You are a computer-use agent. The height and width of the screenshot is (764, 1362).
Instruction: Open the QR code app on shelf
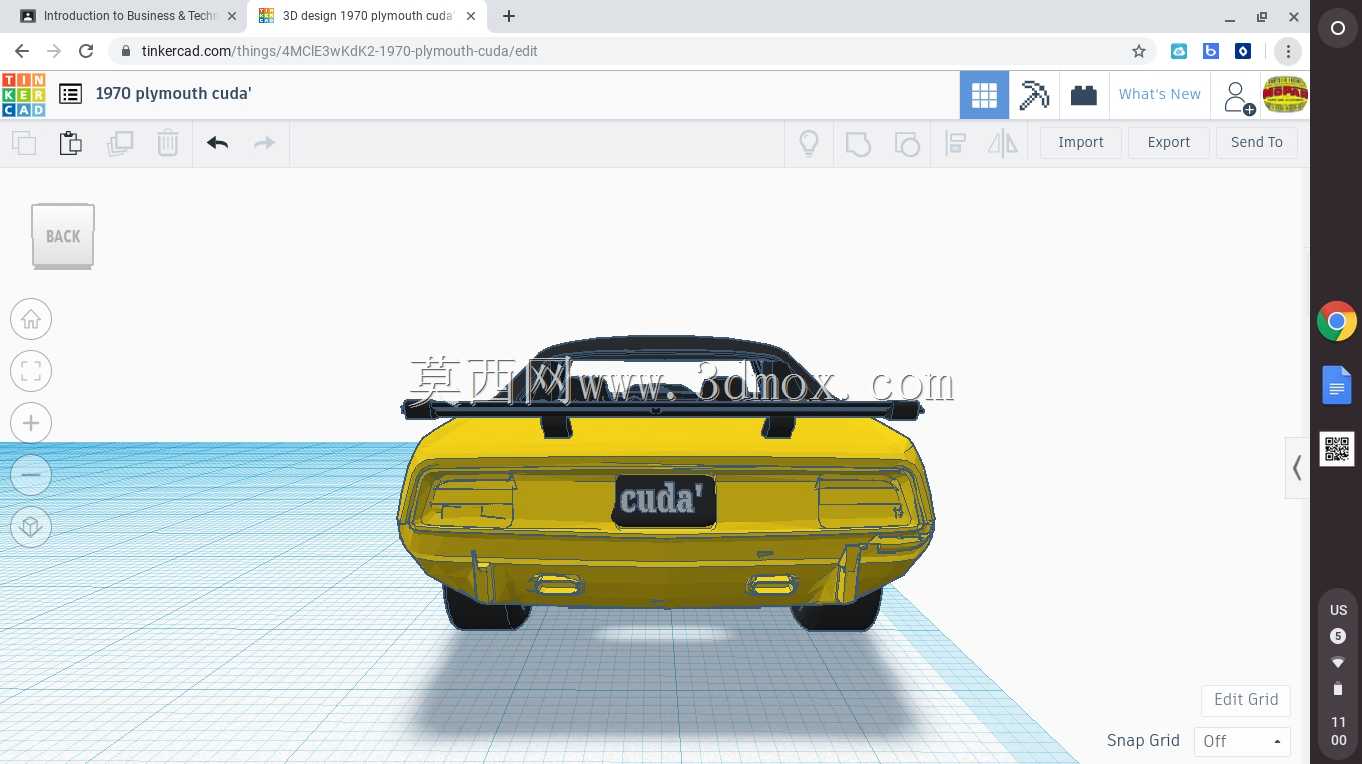point(1337,449)
